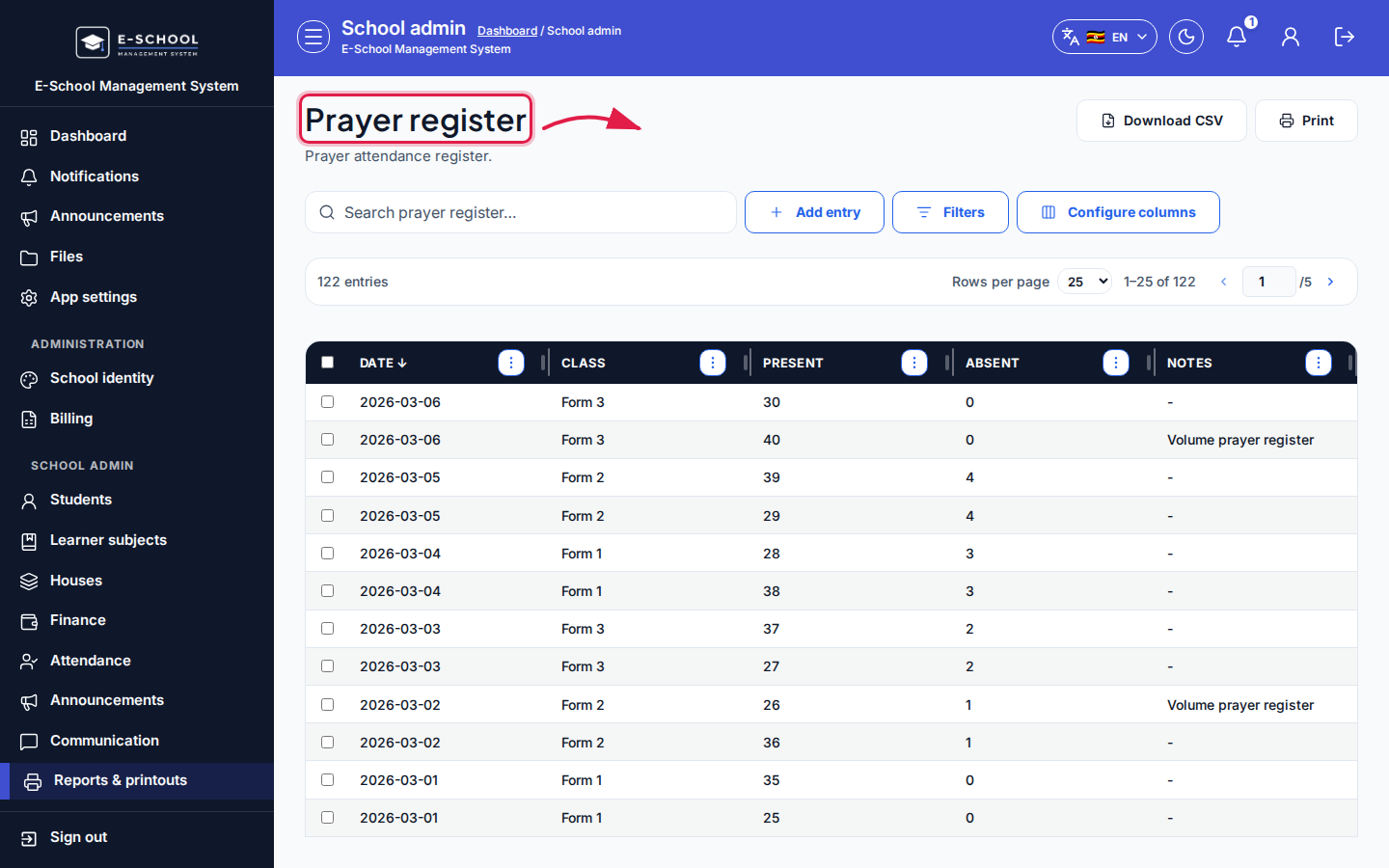Open the Filters button
1389x868 pixels.
[x=950, y=212]
